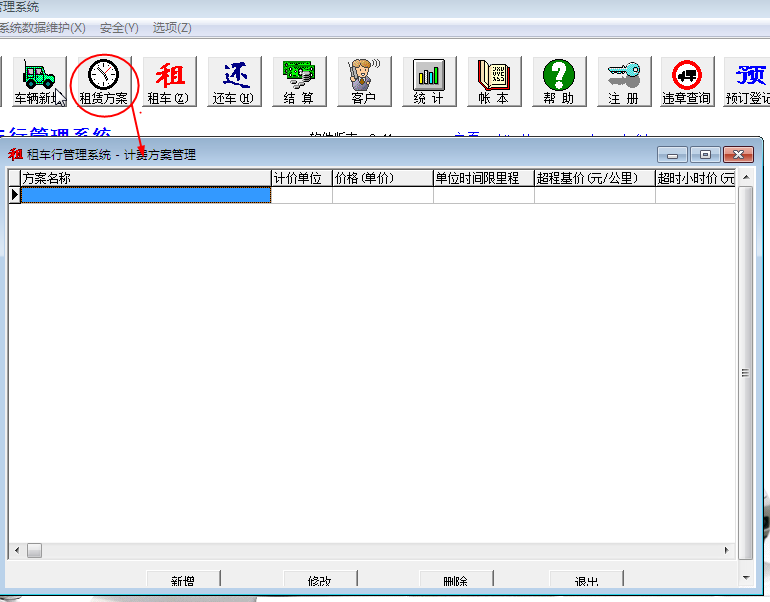The width and height of the screenshot is (770, 602).
Task: Open the 违章查询 violation query icon
Action: coord(687,81)
